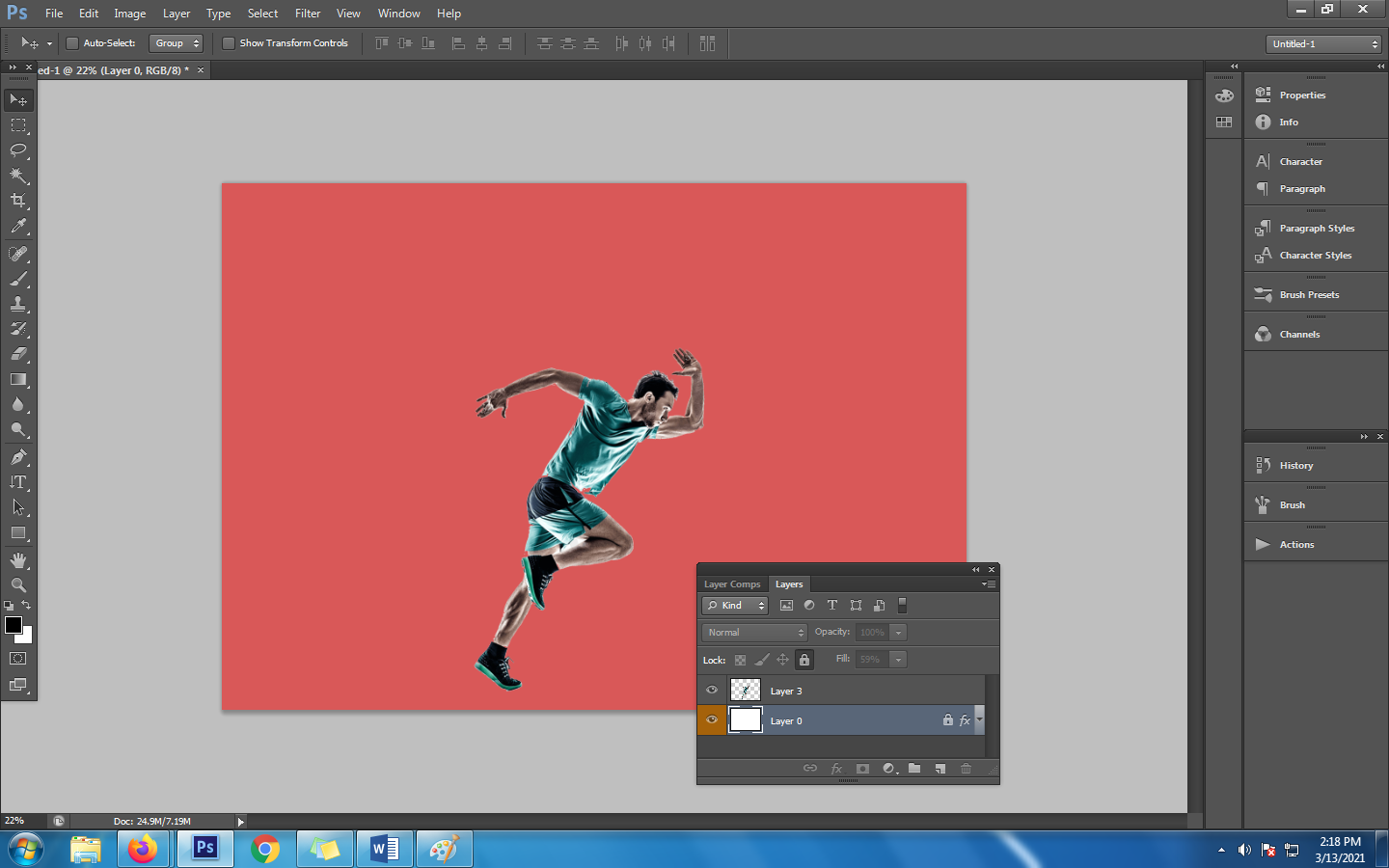
Task: Create a new layer from Layers panel
Action: [940, 769]
